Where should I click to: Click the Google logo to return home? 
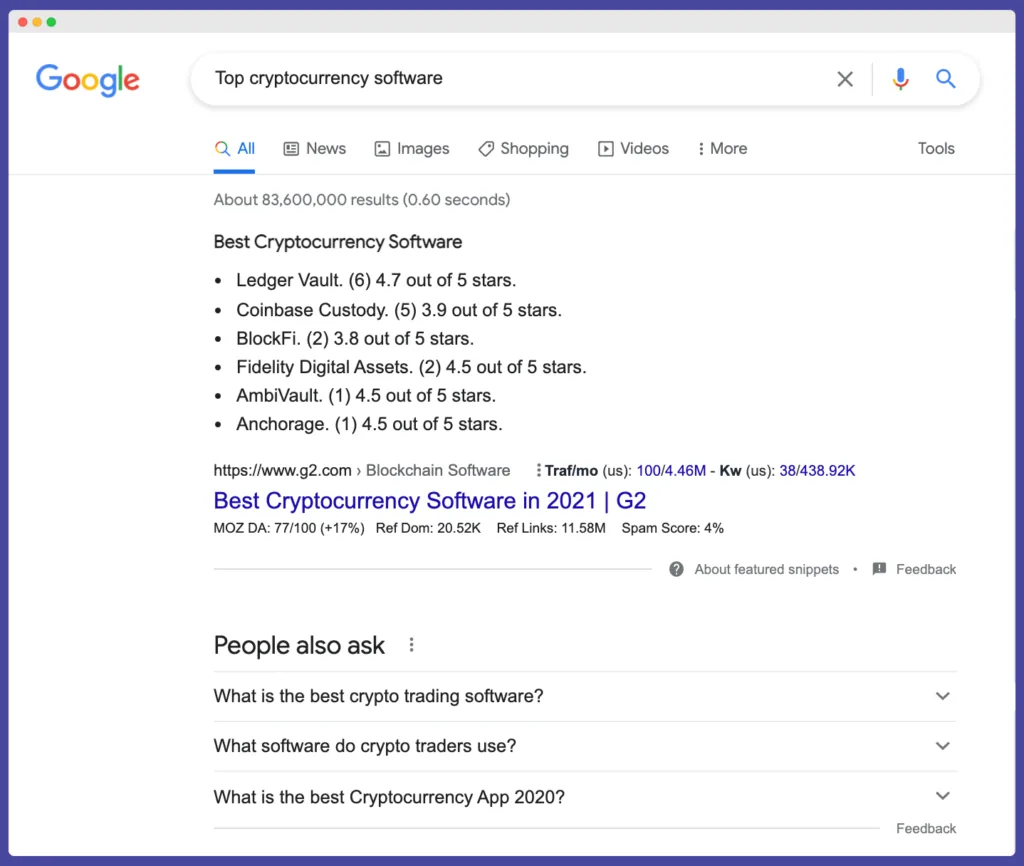click(87, 81)
